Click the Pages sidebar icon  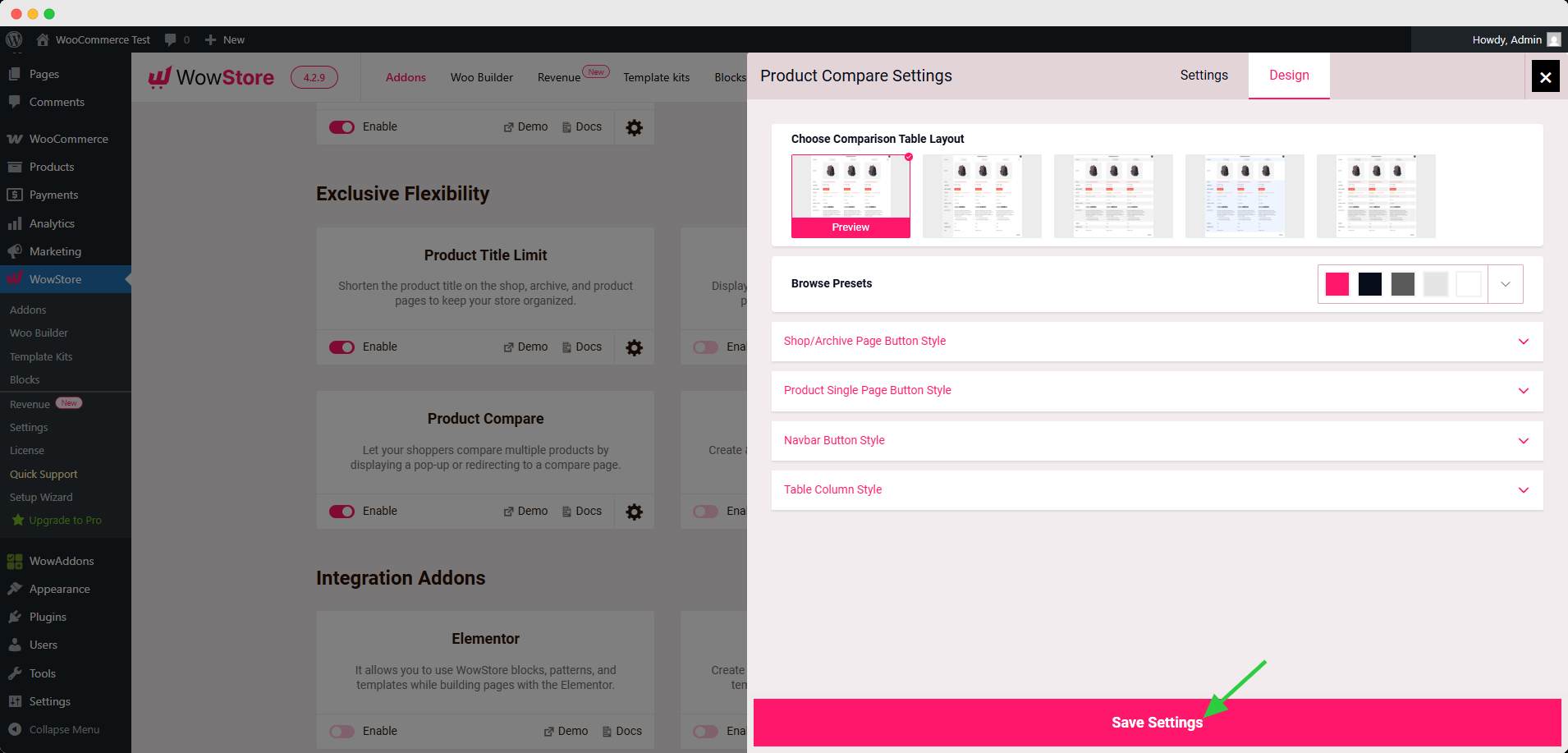point(14,74)
